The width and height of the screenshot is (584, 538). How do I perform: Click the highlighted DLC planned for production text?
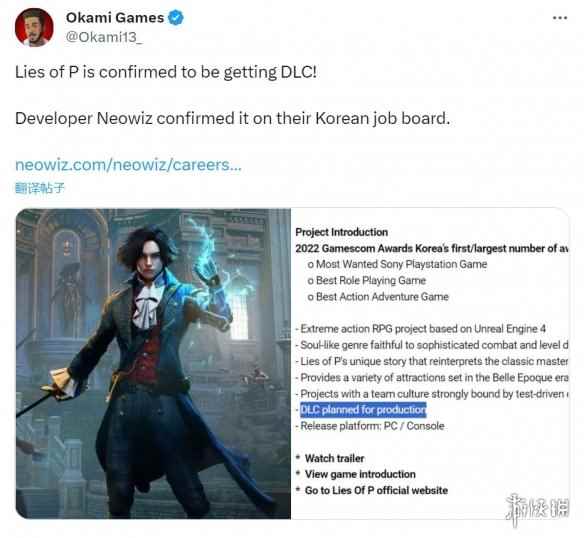[x=363, y=409]
